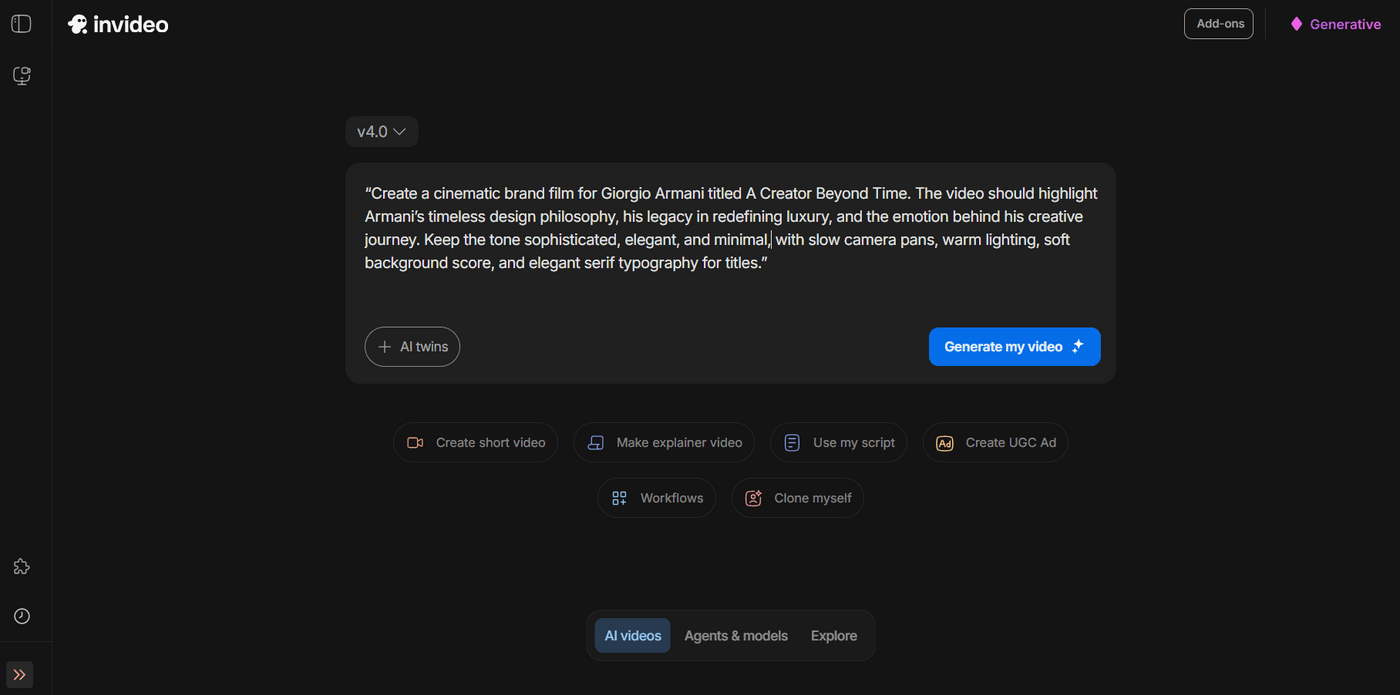Click the Add-ons button

pyautogui.click(x=1218, y=24)
